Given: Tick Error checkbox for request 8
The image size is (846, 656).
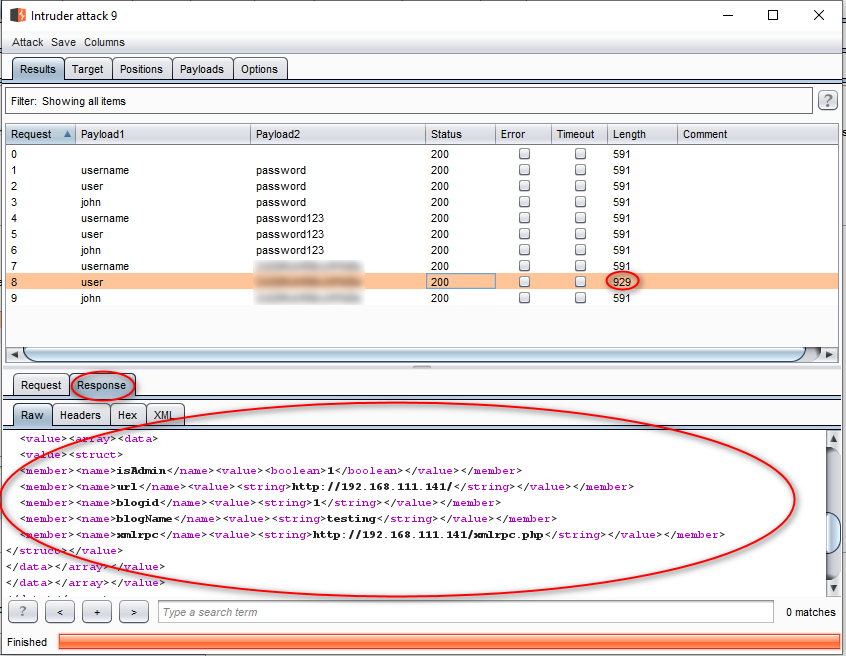Looking at the screenshot, I should tap(524, 282).
